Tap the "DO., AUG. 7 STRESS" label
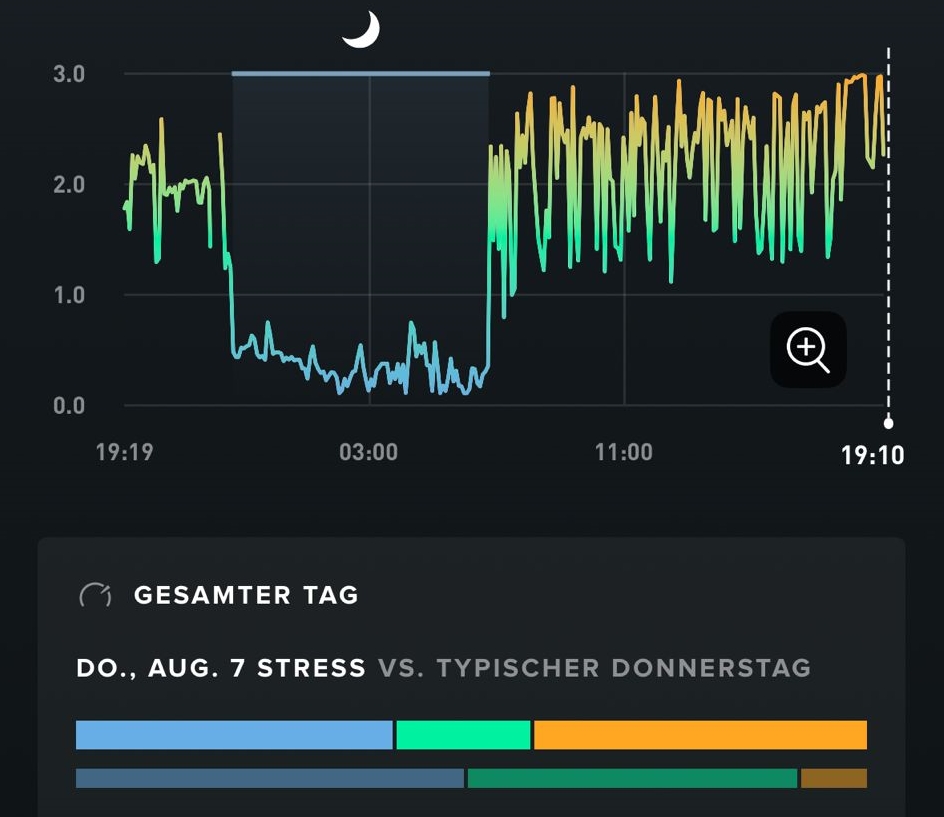The image size is (944, 817). point(221,668)
